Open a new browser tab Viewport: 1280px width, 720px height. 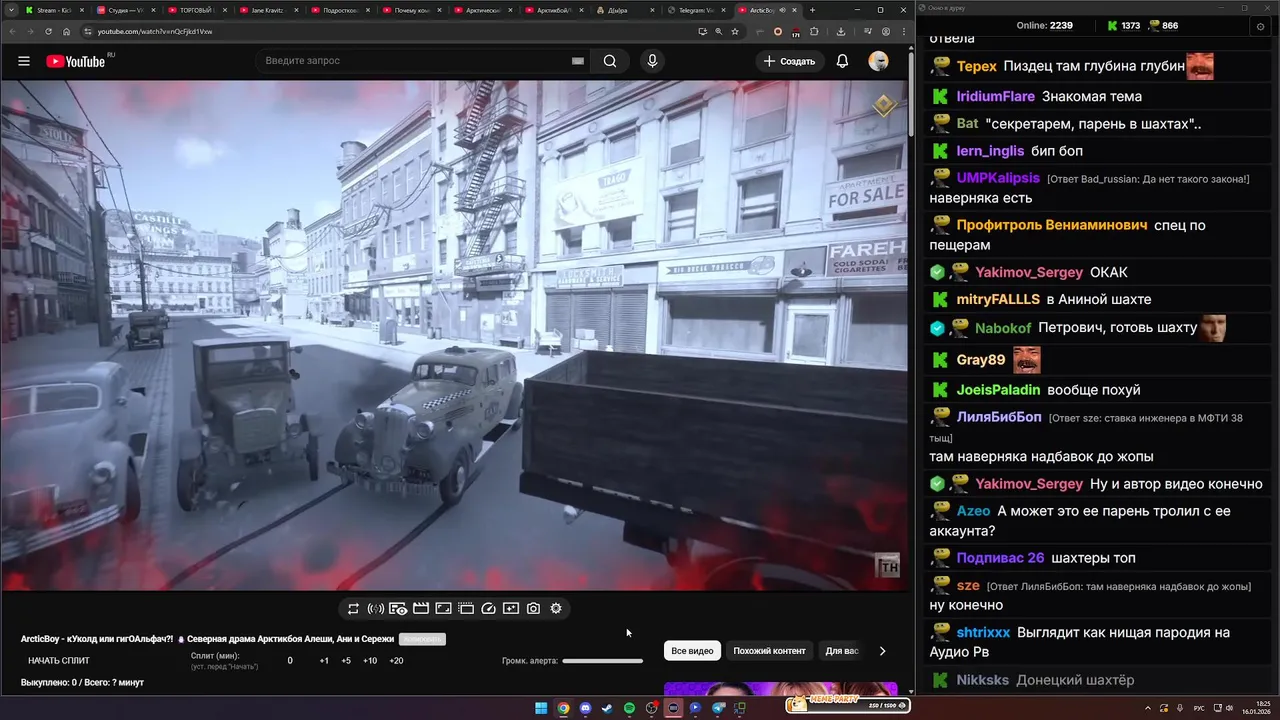812,10
